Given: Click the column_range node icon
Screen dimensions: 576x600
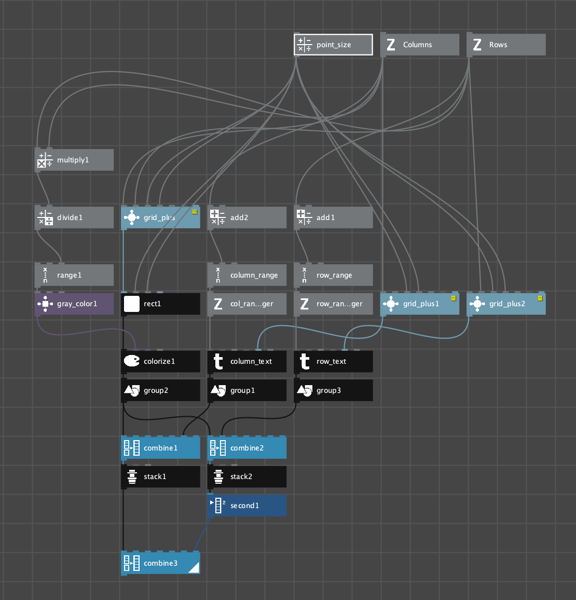Looking at the screenshot, I should click(218, 275).
